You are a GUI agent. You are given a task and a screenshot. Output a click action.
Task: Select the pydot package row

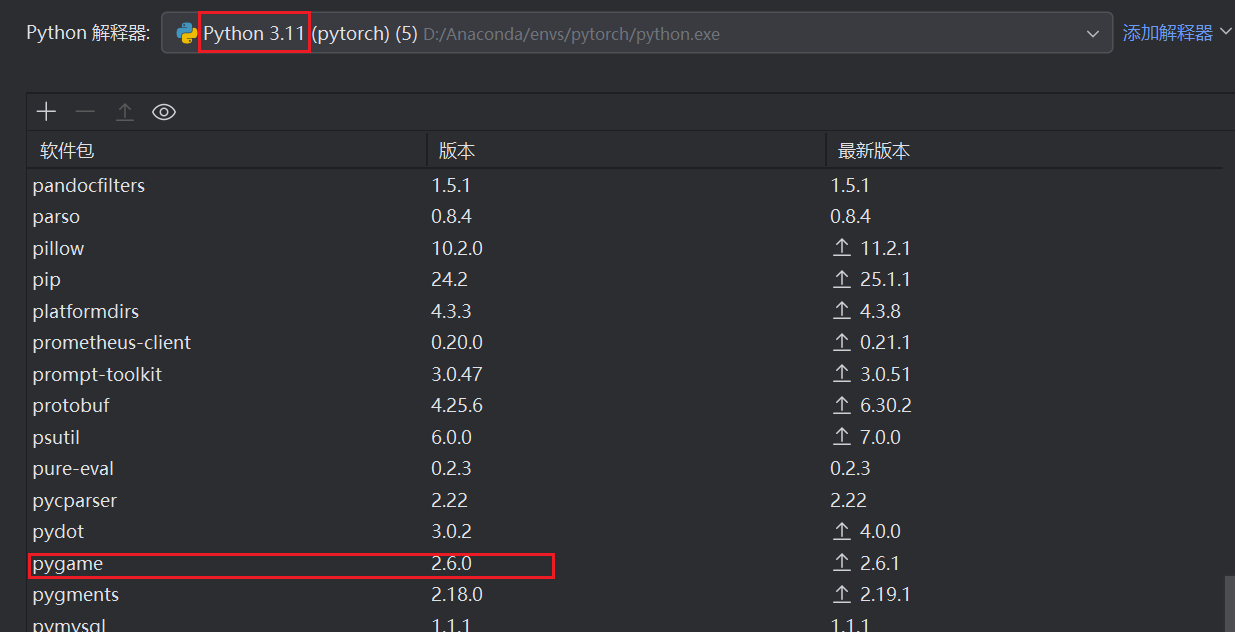[625, 532]
